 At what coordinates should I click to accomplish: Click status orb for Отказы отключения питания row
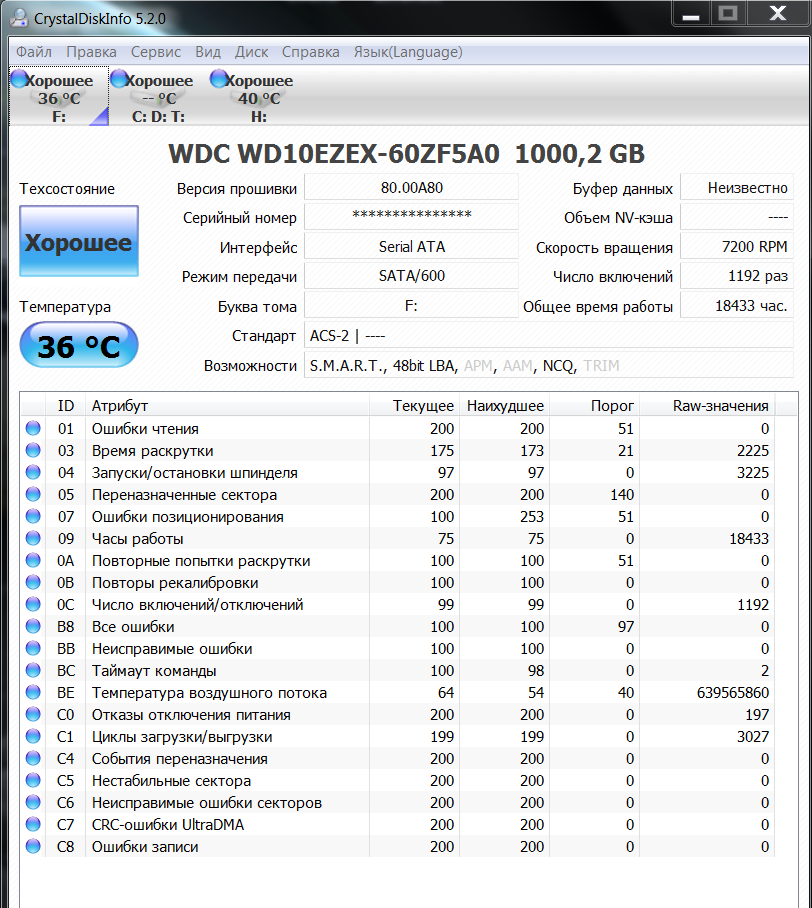33,714
